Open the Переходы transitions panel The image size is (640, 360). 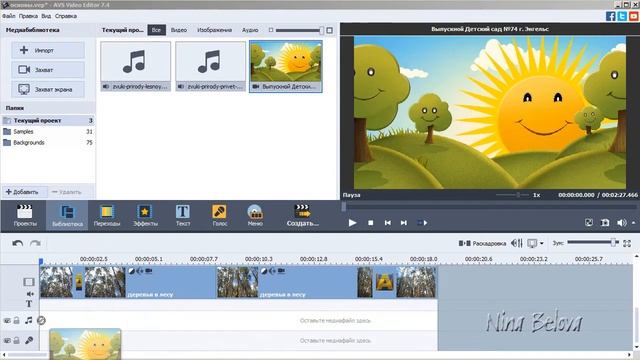(x=107, y=216)
